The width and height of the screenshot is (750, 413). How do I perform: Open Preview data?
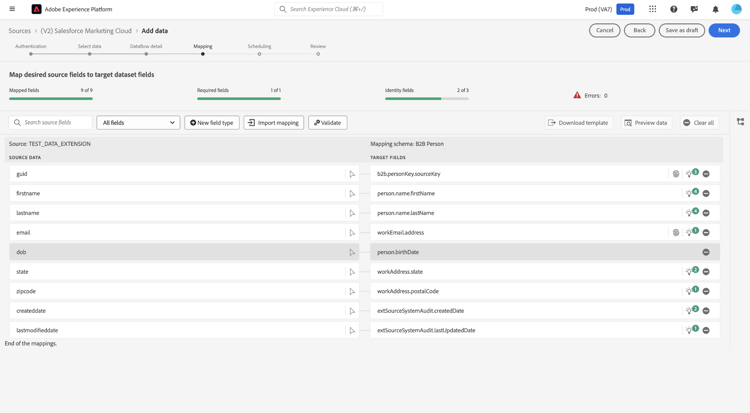(x=646, y=123)
